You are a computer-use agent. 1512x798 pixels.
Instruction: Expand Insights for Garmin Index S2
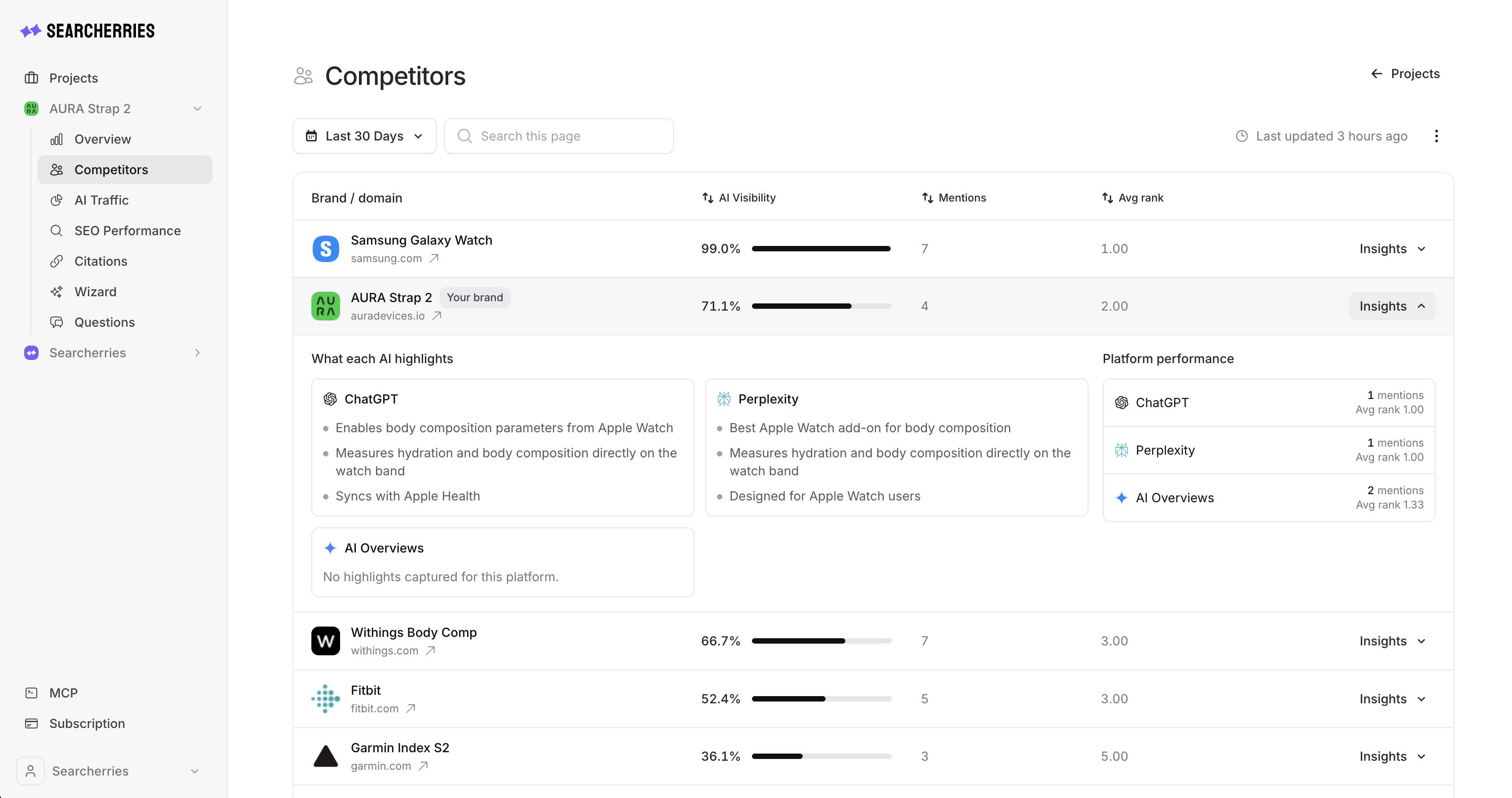(x=1392, y=756)
